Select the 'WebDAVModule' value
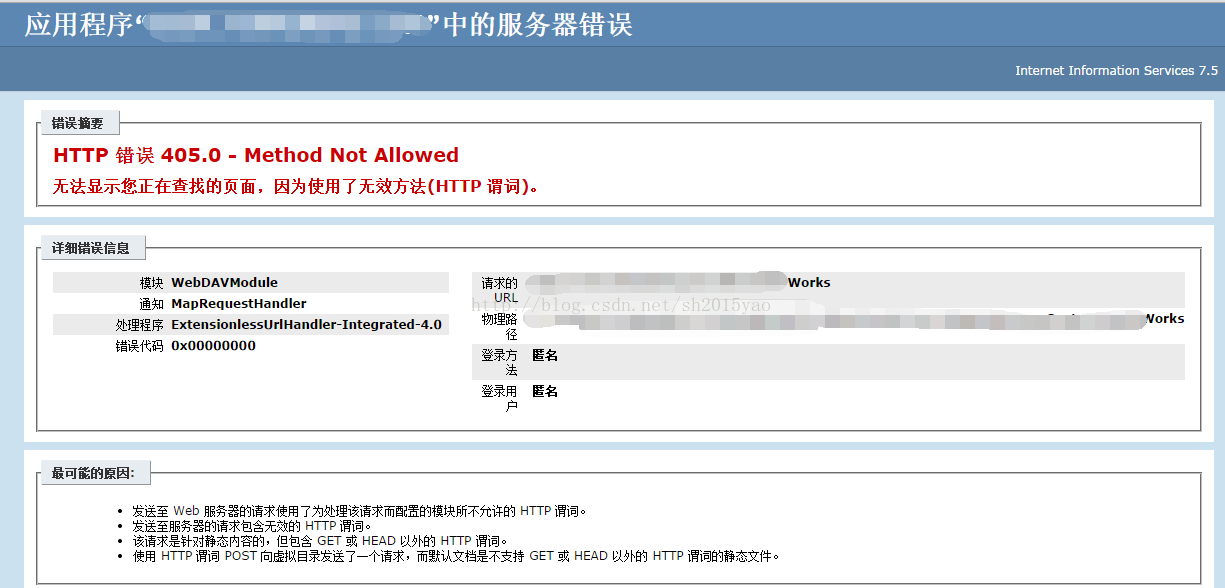The width and height of the screenshot is (1225, 588). coord(225,283)
